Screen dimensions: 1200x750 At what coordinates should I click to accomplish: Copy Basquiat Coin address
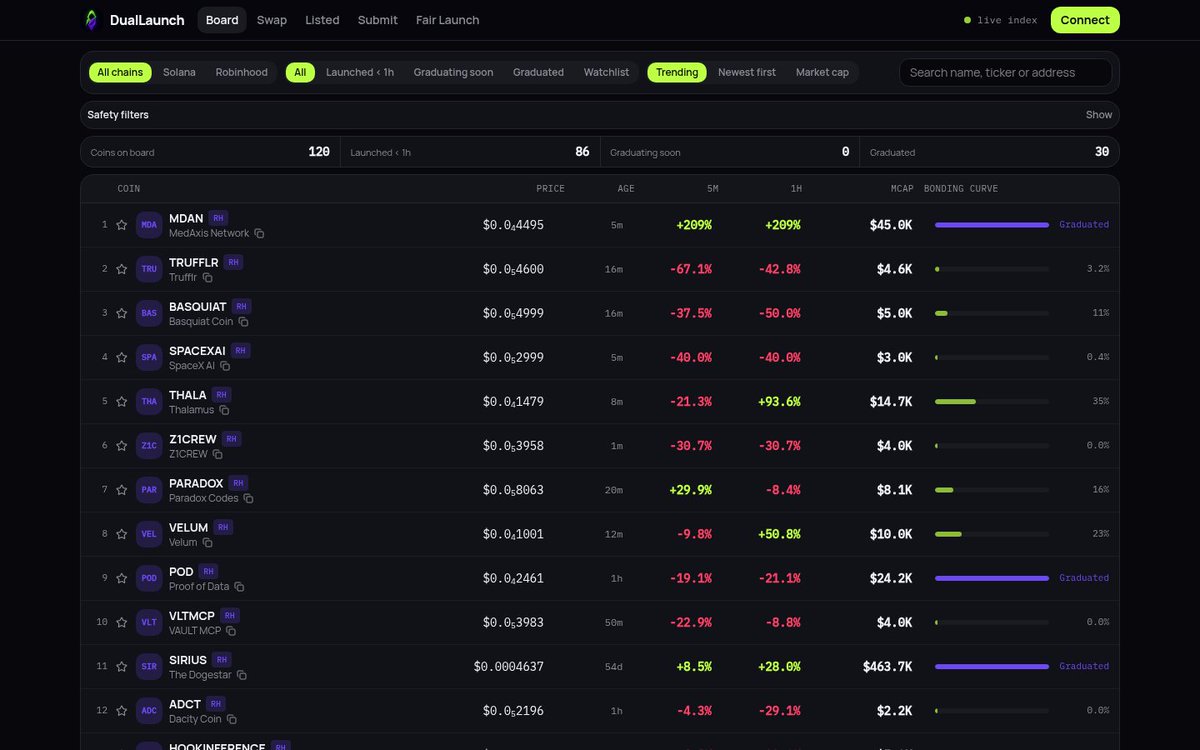(x=243, y=322)
